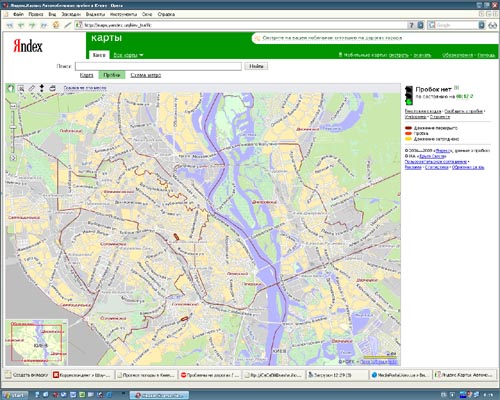This screenshot has height=400, width=500.
Task: Open address bar dropdown arrow
Action: tap(421, 25)
